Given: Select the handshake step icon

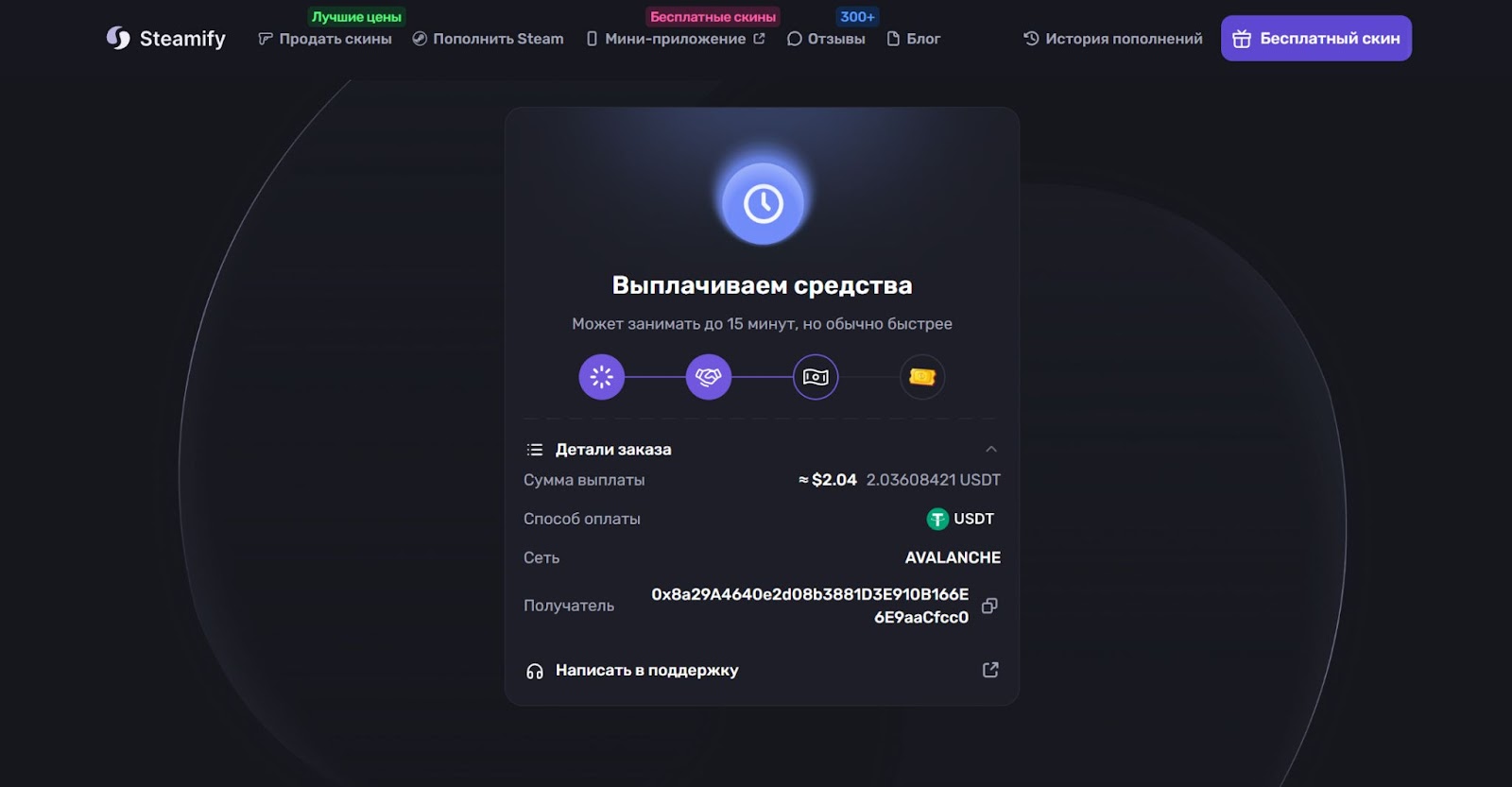Looking at the screenshot, I should click(709, 377).
